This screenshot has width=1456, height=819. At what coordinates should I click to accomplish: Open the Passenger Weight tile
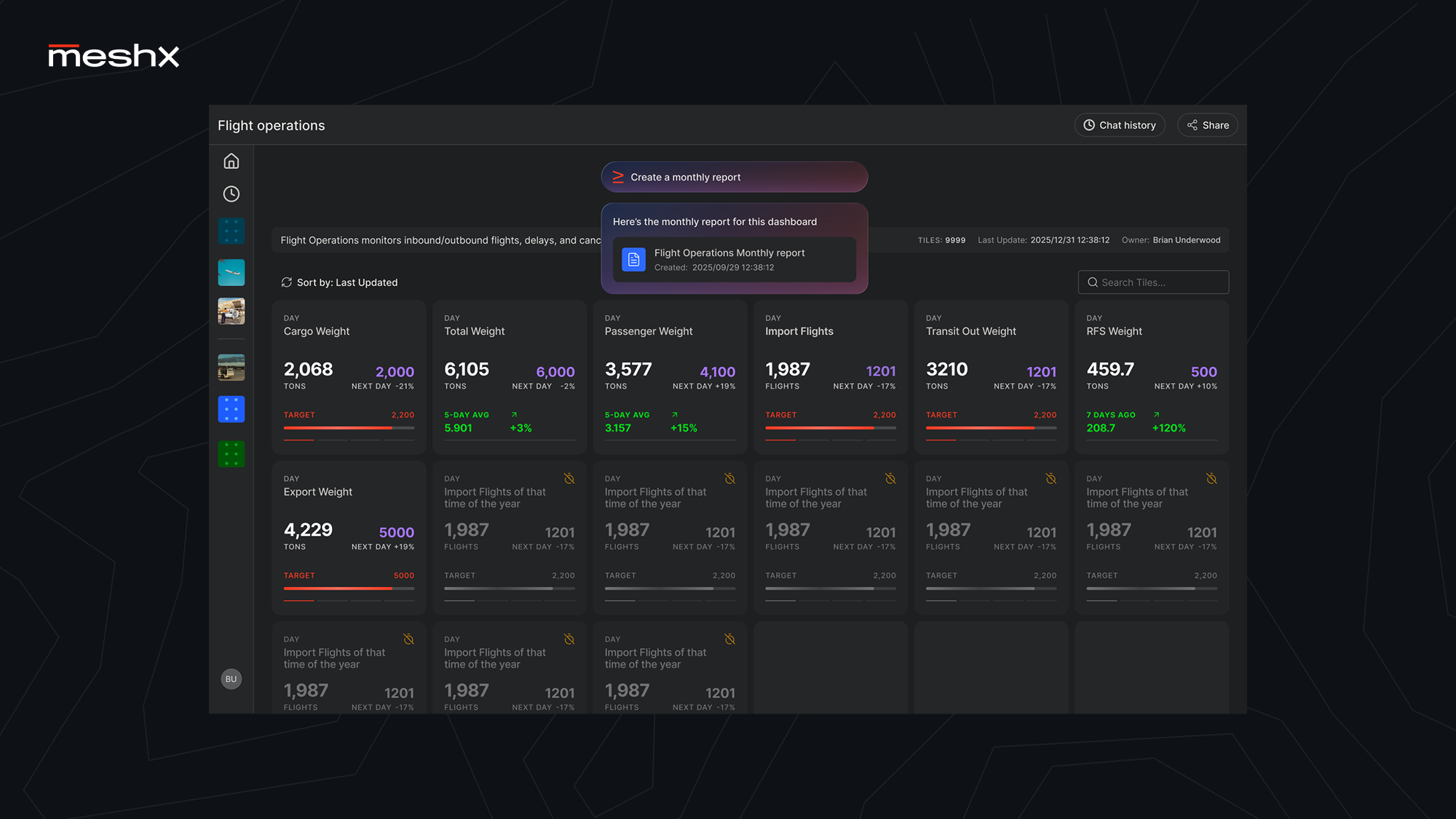[670, 377]
